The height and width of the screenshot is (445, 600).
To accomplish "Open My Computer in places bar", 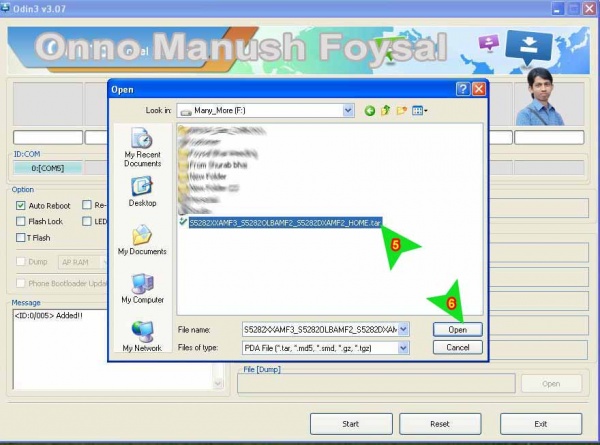I will pos(142,289).
